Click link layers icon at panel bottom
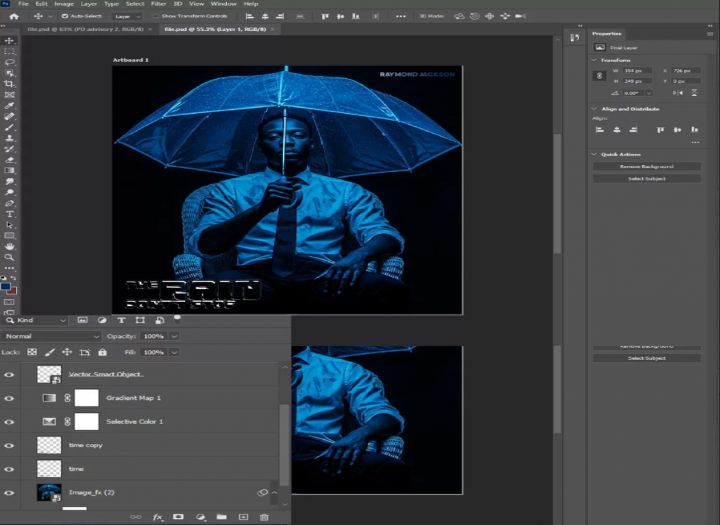The width and height of the screenshot is (720, 525). 135,517
